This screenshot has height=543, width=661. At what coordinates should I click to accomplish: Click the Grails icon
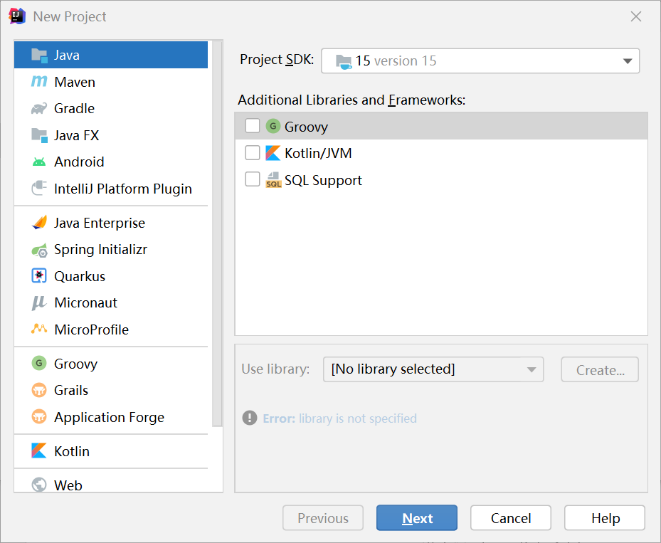pyautogui.click(x=39, y=390)
